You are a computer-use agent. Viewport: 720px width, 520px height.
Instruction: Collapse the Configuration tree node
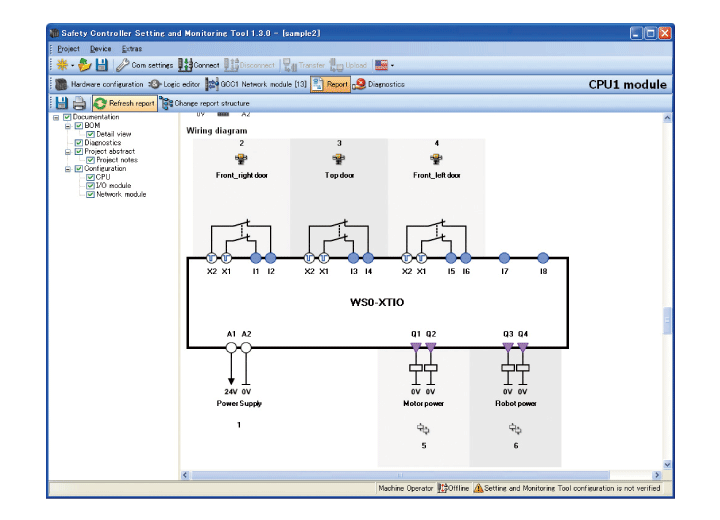[68, 169]
